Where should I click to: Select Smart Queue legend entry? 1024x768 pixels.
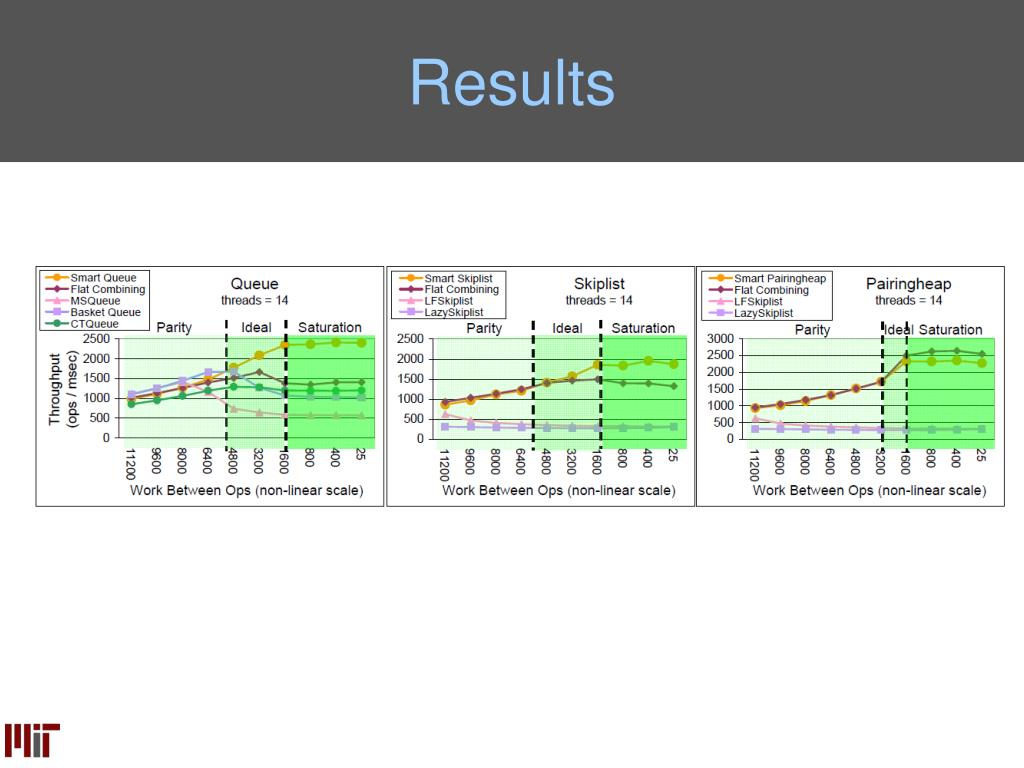tap(91, 278)
